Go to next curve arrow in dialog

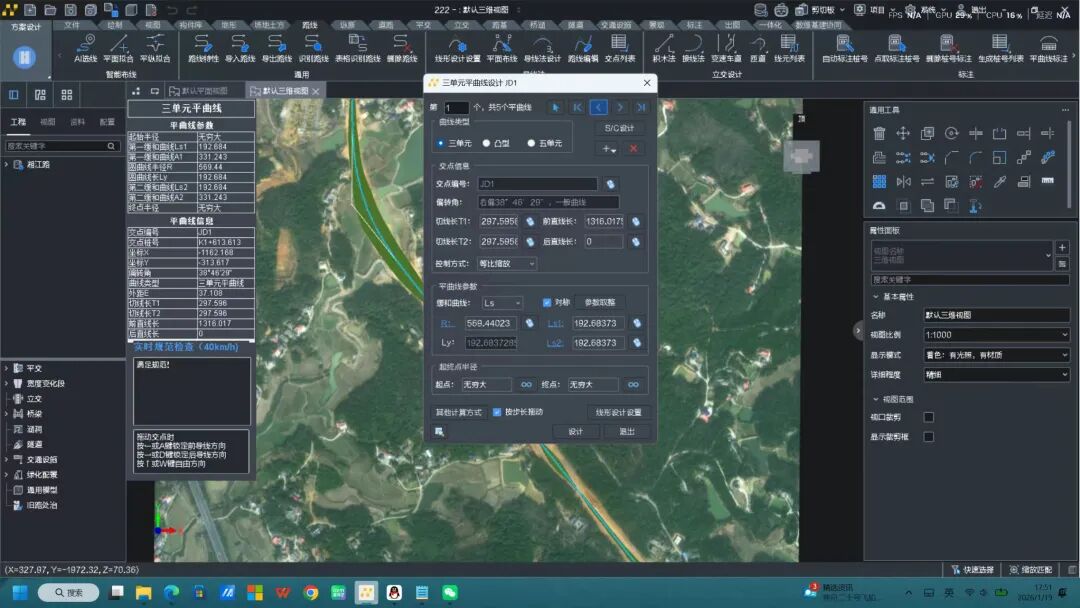620,107
